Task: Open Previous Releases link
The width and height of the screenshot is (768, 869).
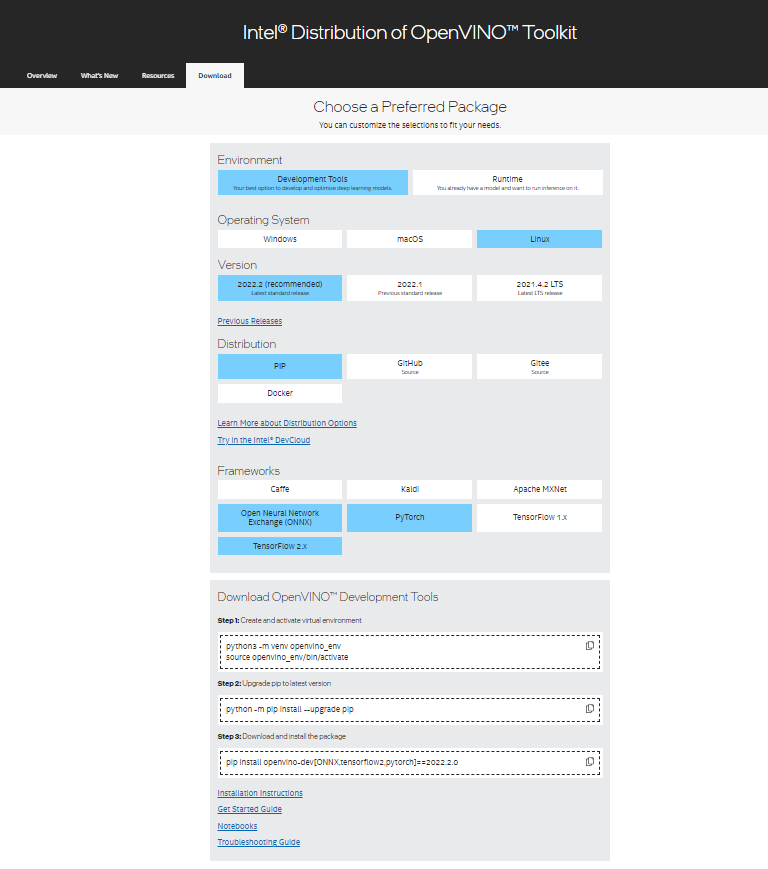Action: pyautogui.click(x=249, y=321)
